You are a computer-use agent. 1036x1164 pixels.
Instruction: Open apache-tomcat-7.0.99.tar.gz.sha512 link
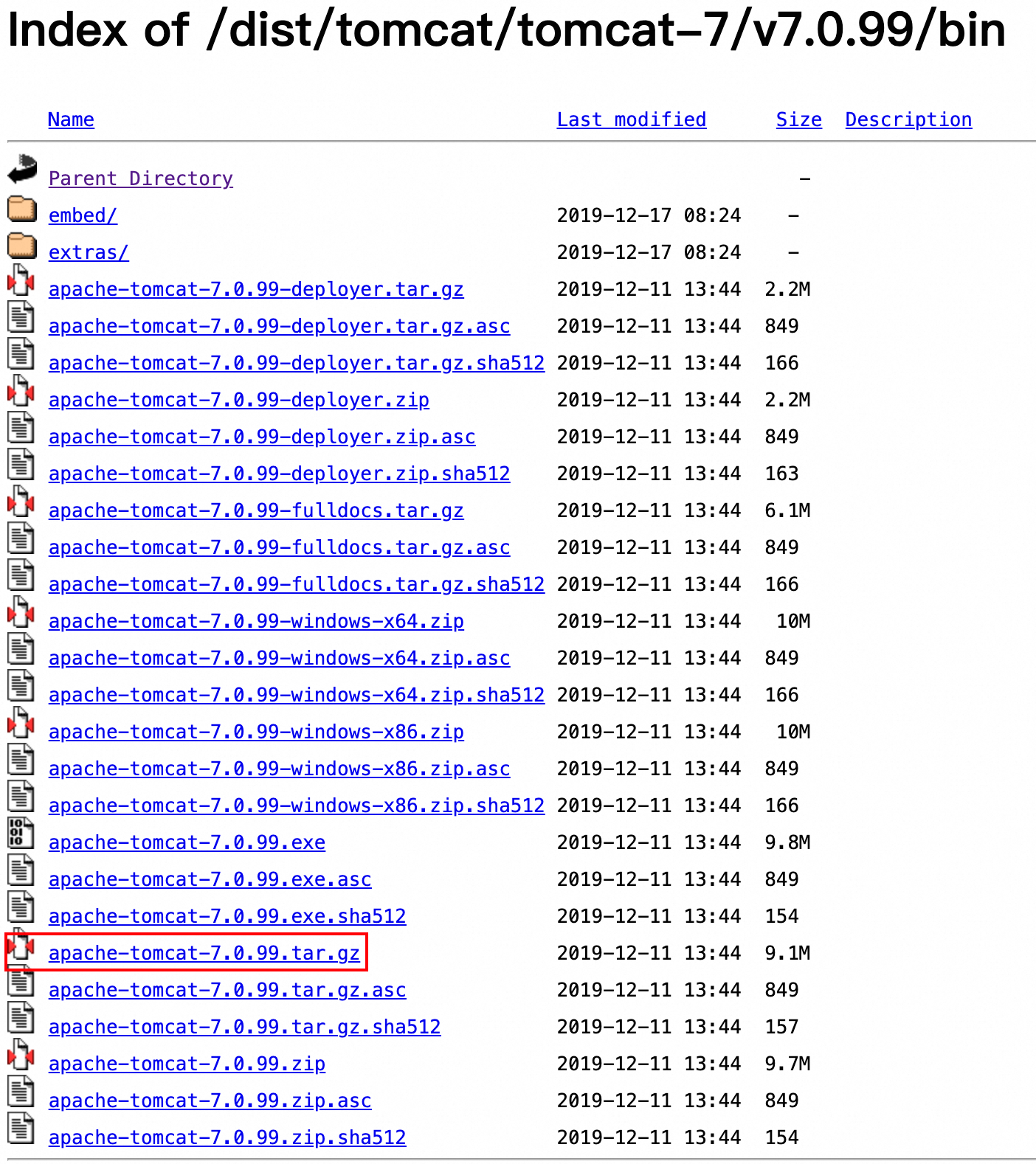(245, 1027)
